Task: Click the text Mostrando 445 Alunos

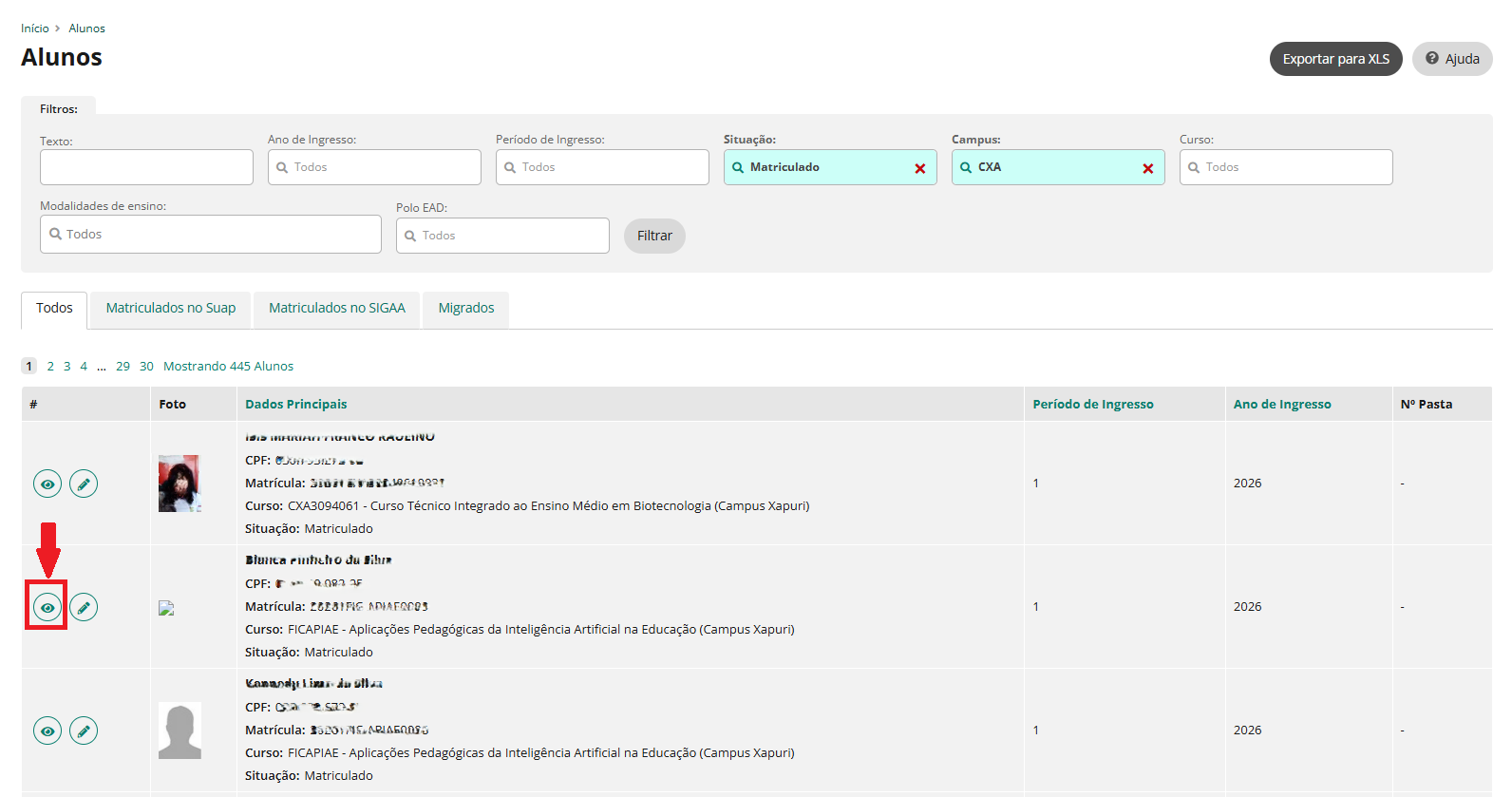Action: pos(228,366)
